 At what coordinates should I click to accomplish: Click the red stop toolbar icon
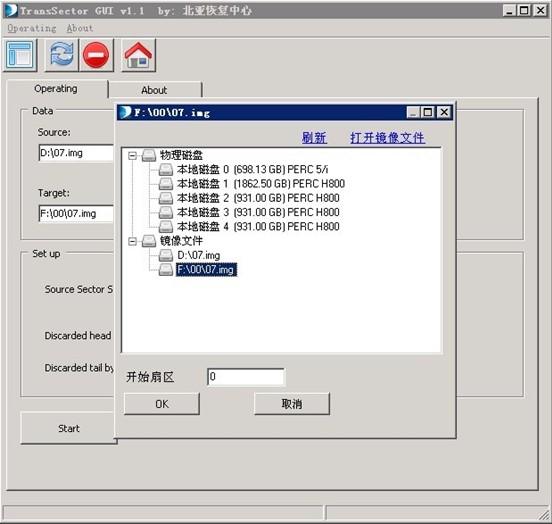(x=96, y=55)
